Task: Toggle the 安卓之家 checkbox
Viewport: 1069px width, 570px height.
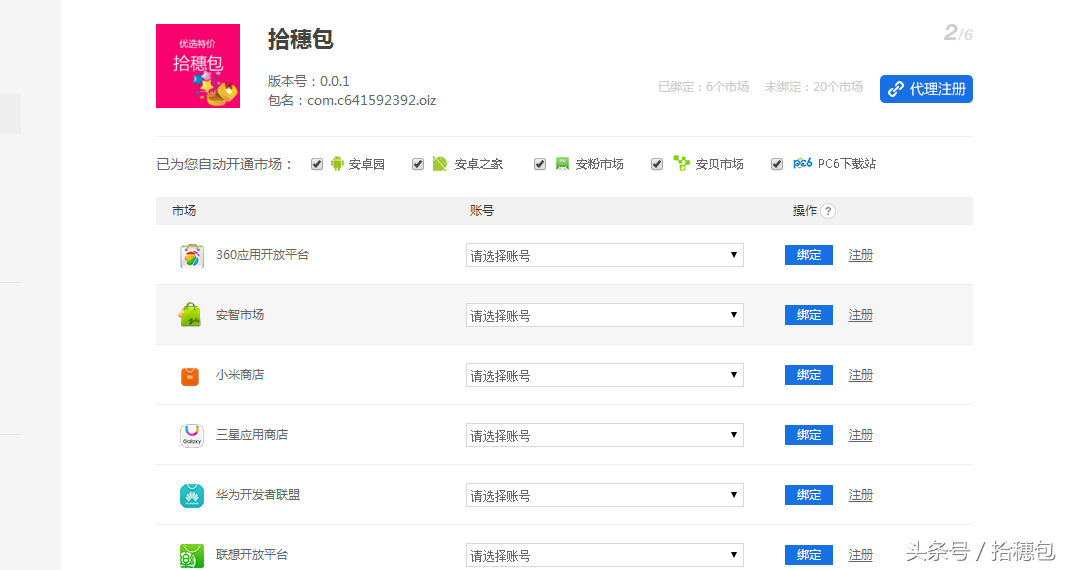Action: pos(418,164)
